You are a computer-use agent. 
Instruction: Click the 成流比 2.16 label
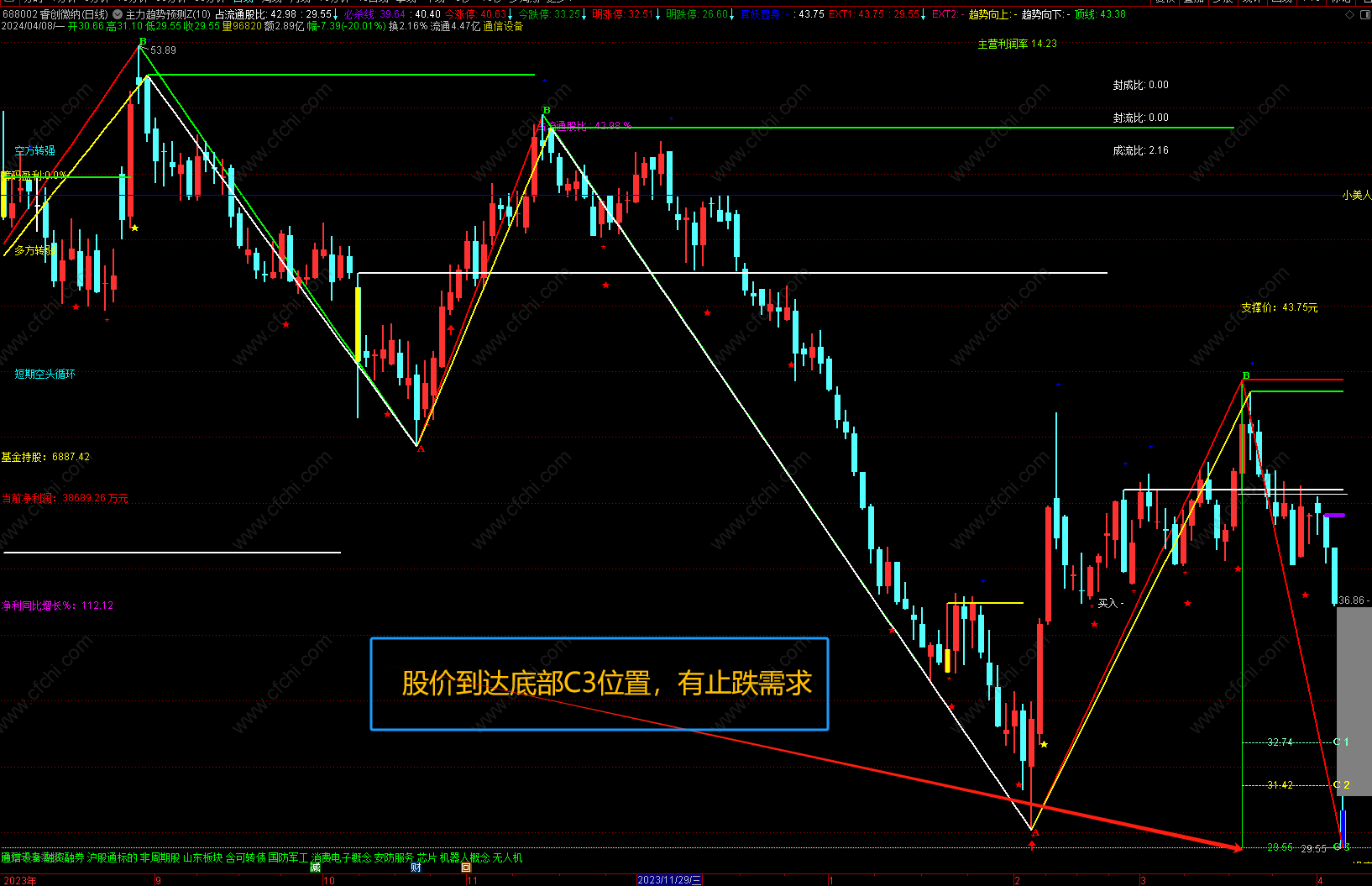coord(1140,150)
